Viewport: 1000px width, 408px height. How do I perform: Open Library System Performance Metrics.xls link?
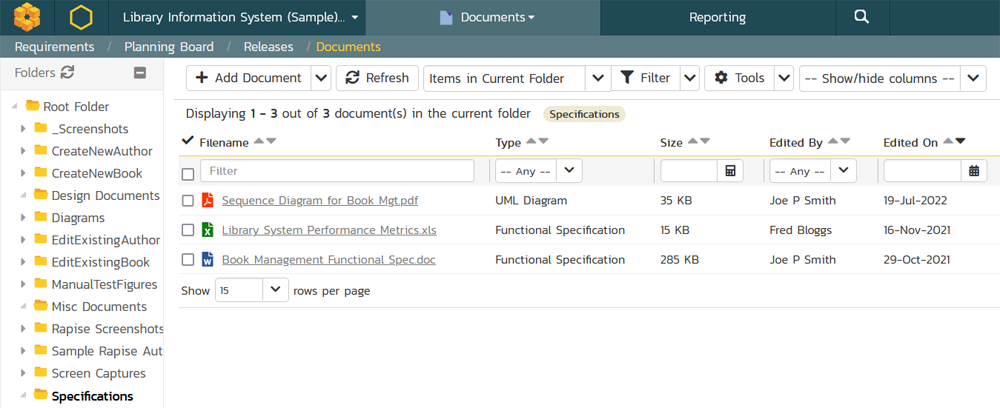click(329, 230)
